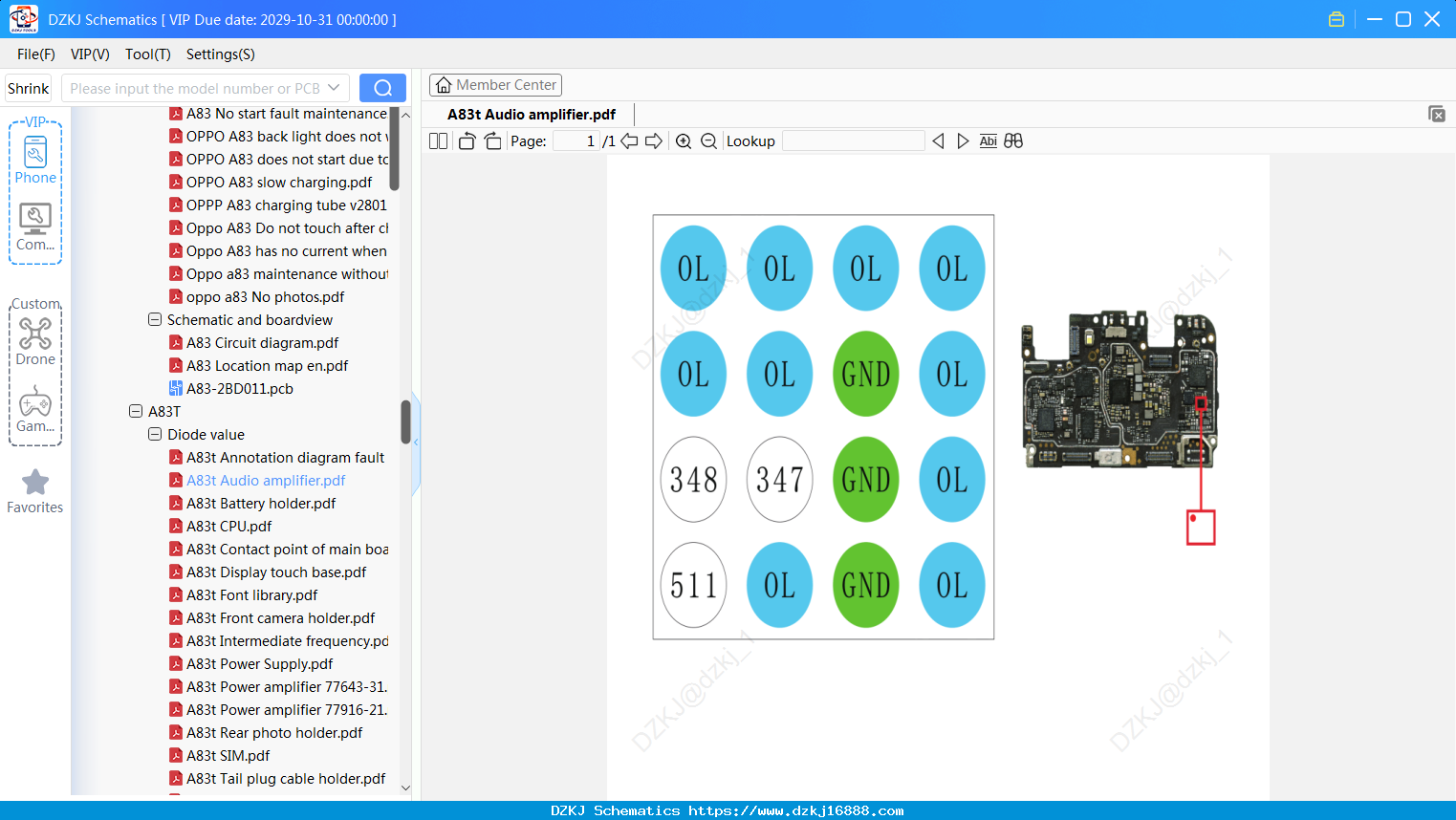Click the blue search button
This screenshot has height=820, width=1456.
(x=382, y=88)
